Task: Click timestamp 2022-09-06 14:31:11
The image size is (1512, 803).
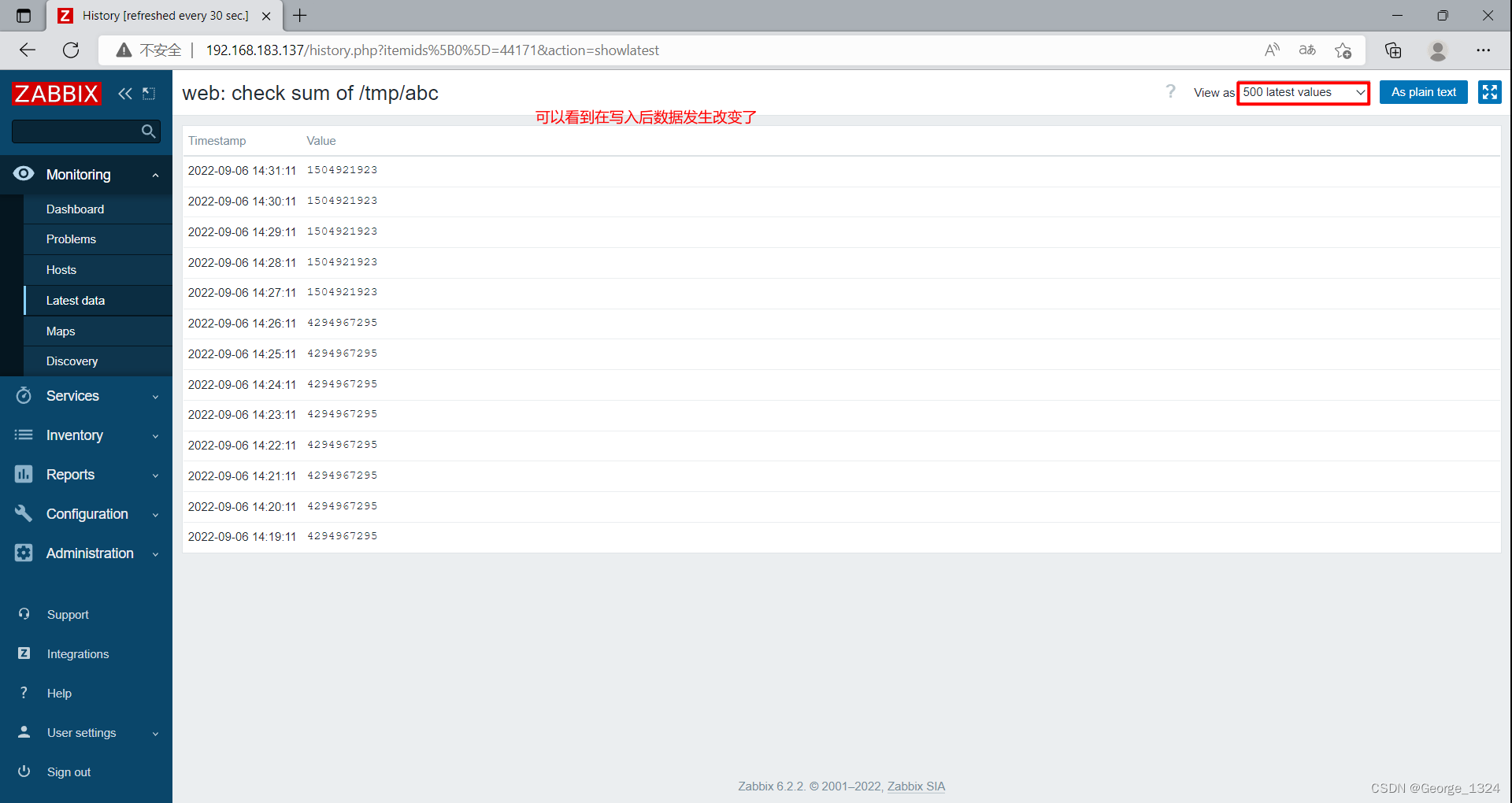Action: pos(242,171)
